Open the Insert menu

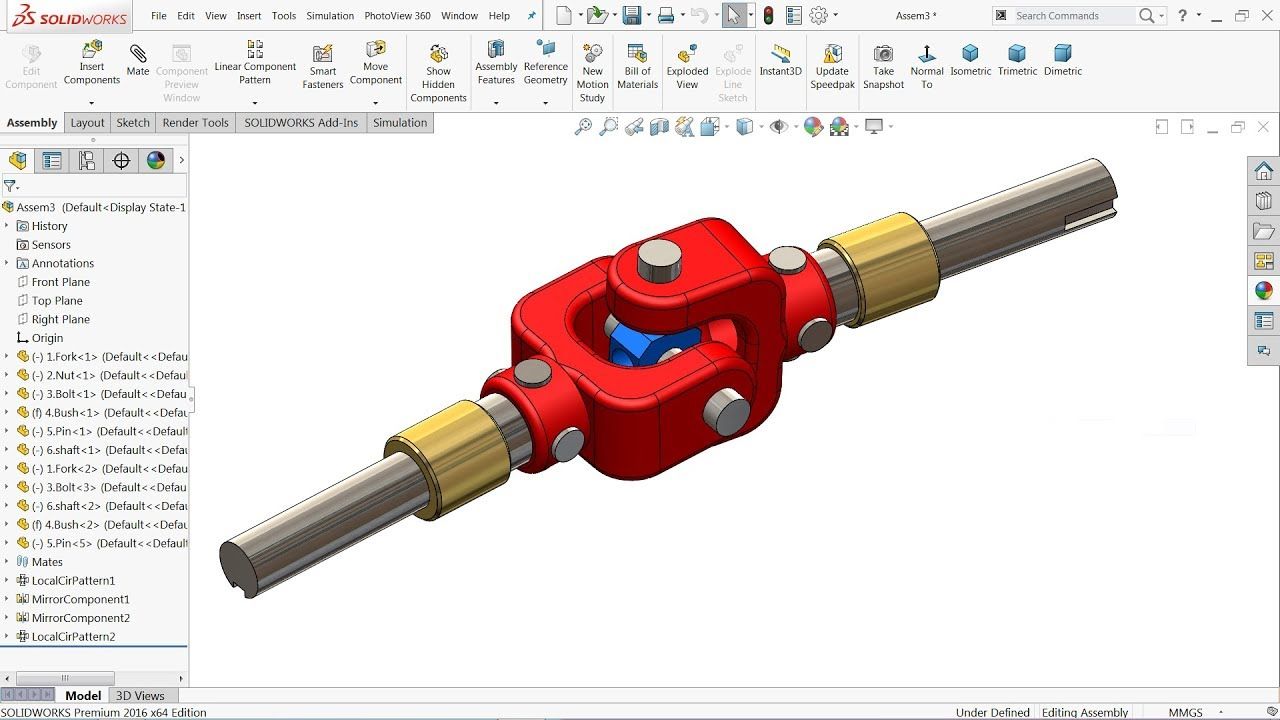(x=249, y=16)
